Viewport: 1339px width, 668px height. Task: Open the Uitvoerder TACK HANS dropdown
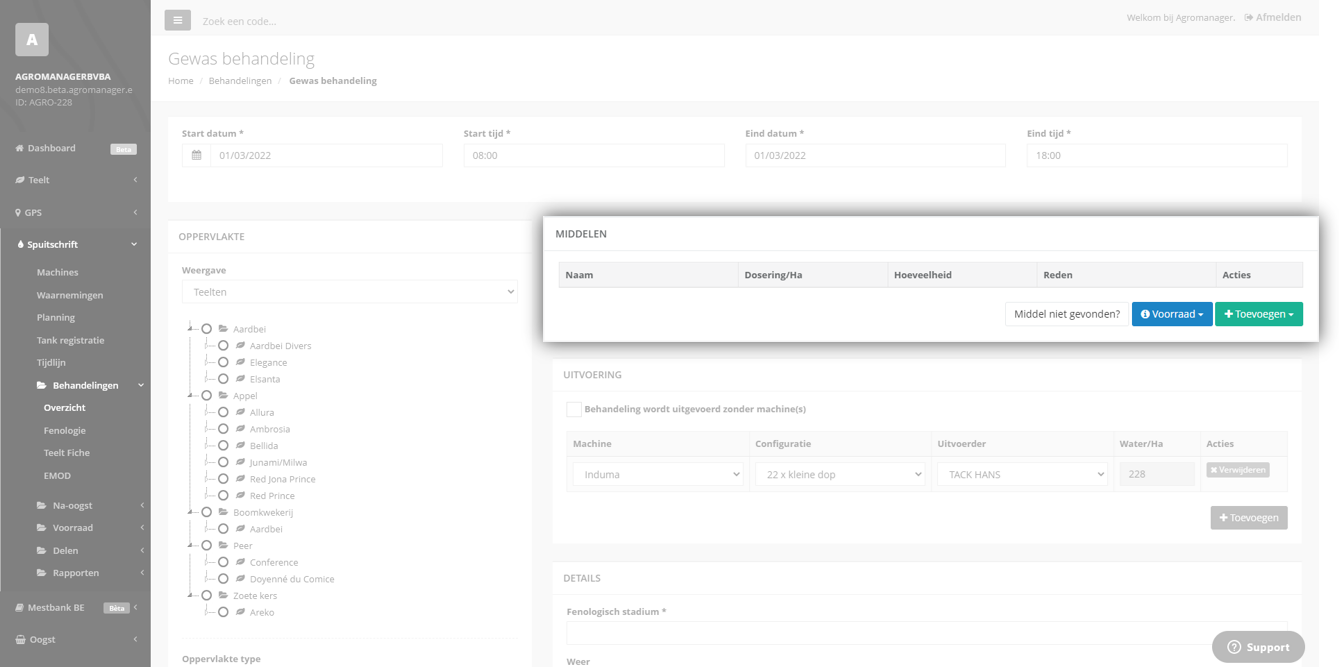coord(1022,474)
